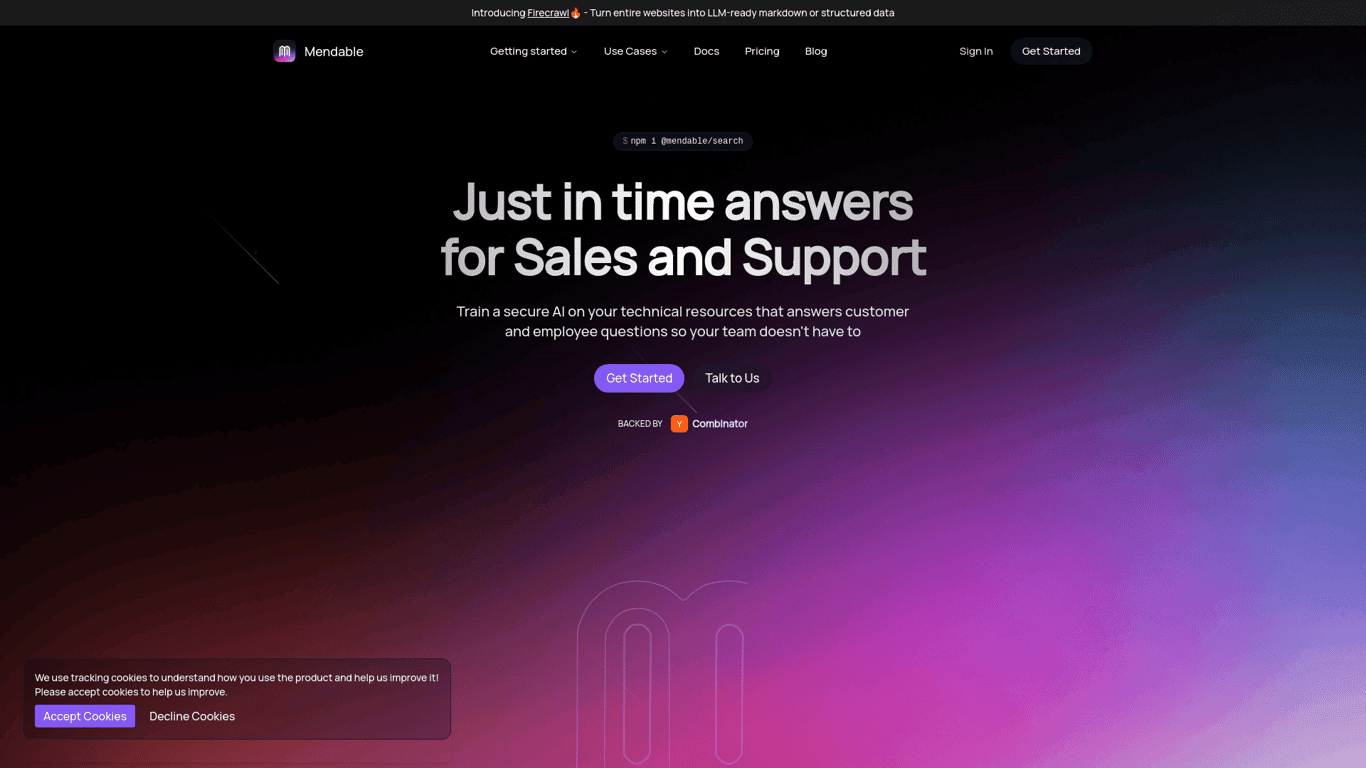Expand the Use Cases dropdown chevron
The width and height of the screenshot is (1366, 768).
point(664,52)
